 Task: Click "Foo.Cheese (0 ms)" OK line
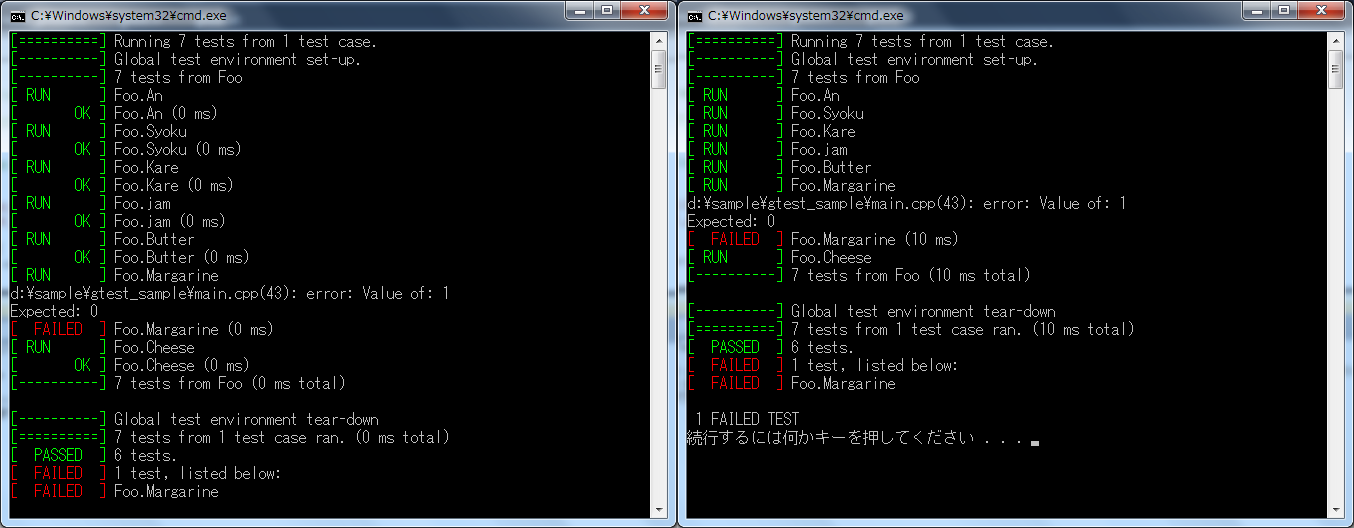click(x=130, y=365)
